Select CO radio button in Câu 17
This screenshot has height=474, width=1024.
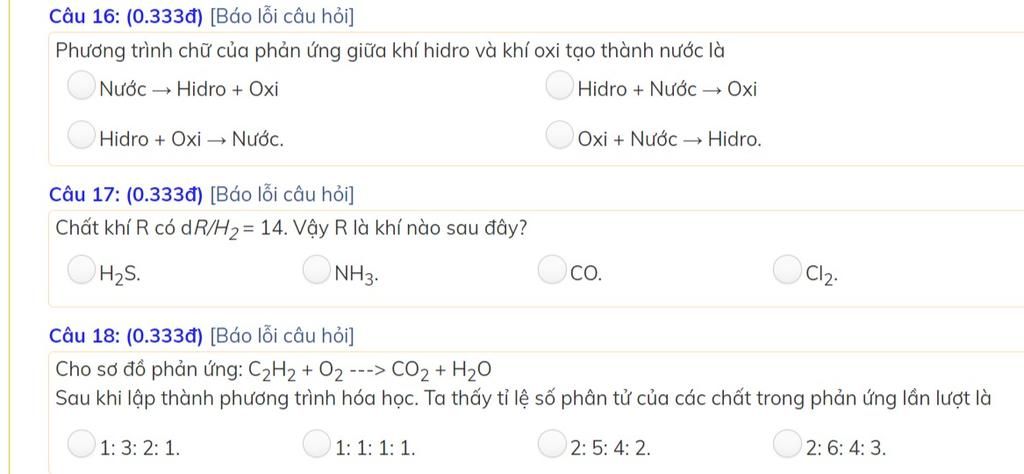[551, 271]
